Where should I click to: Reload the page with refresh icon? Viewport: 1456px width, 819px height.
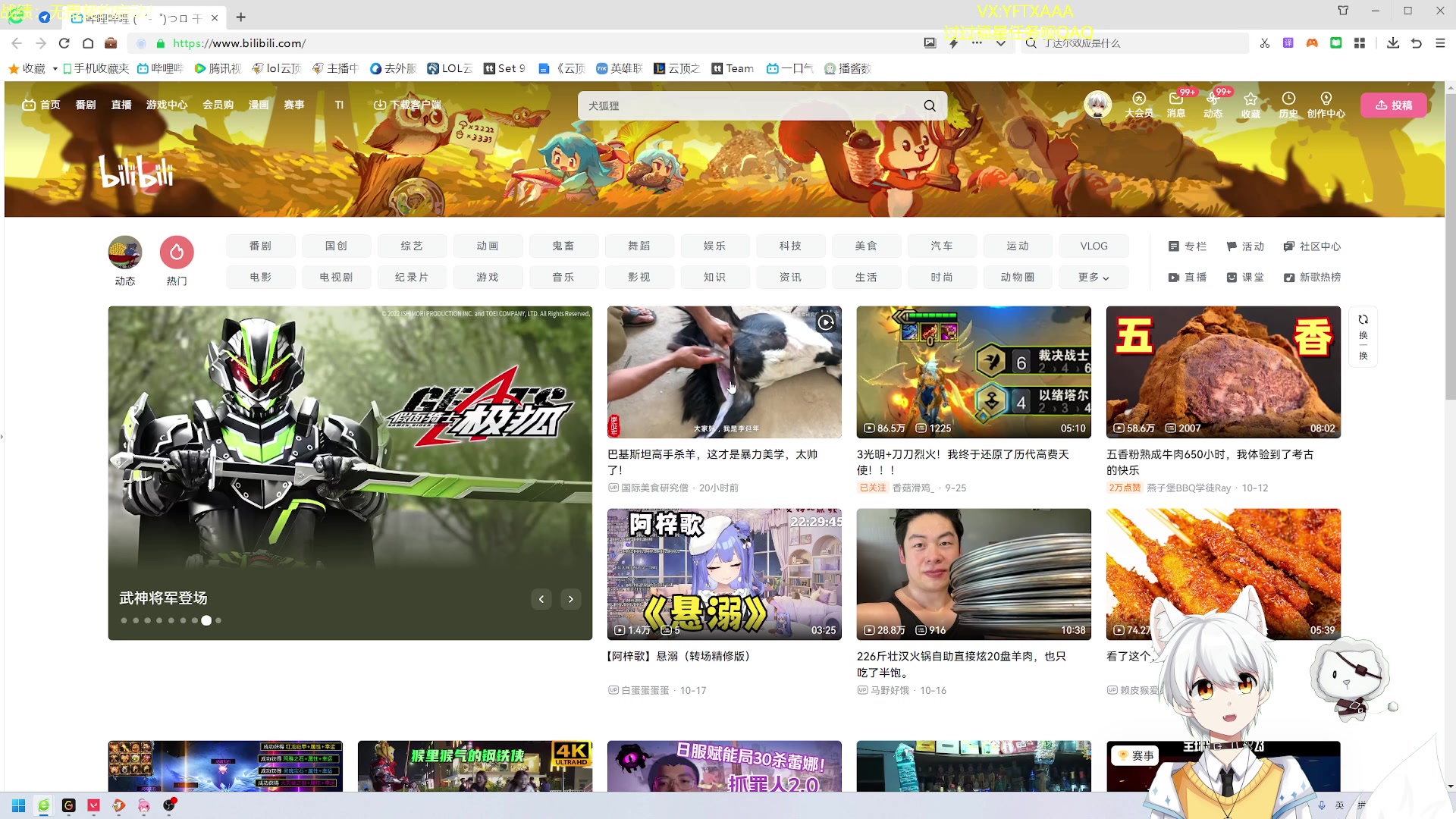(64, 43)
